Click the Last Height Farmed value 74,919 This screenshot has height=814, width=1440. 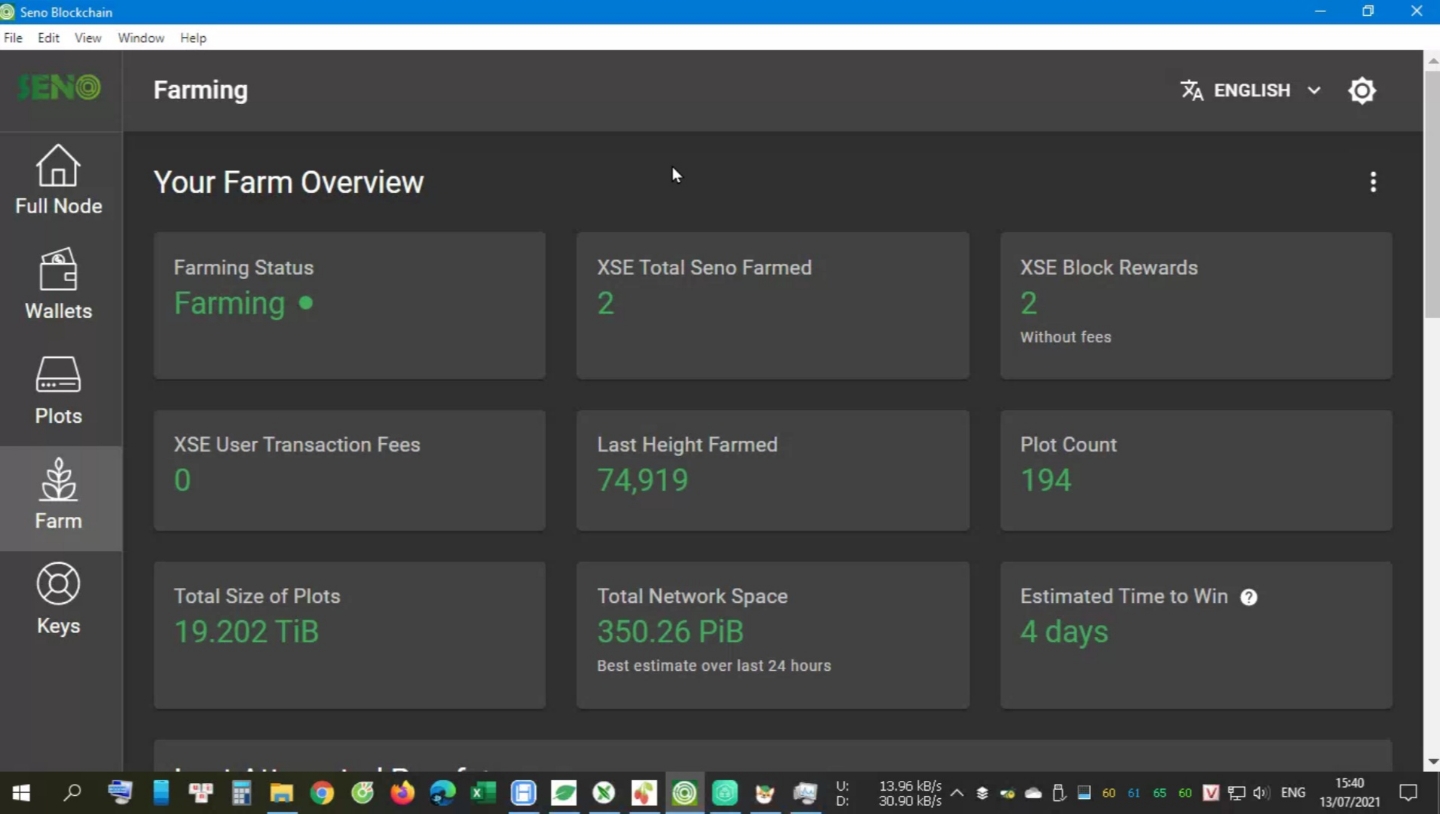click(x=643, y=481)
